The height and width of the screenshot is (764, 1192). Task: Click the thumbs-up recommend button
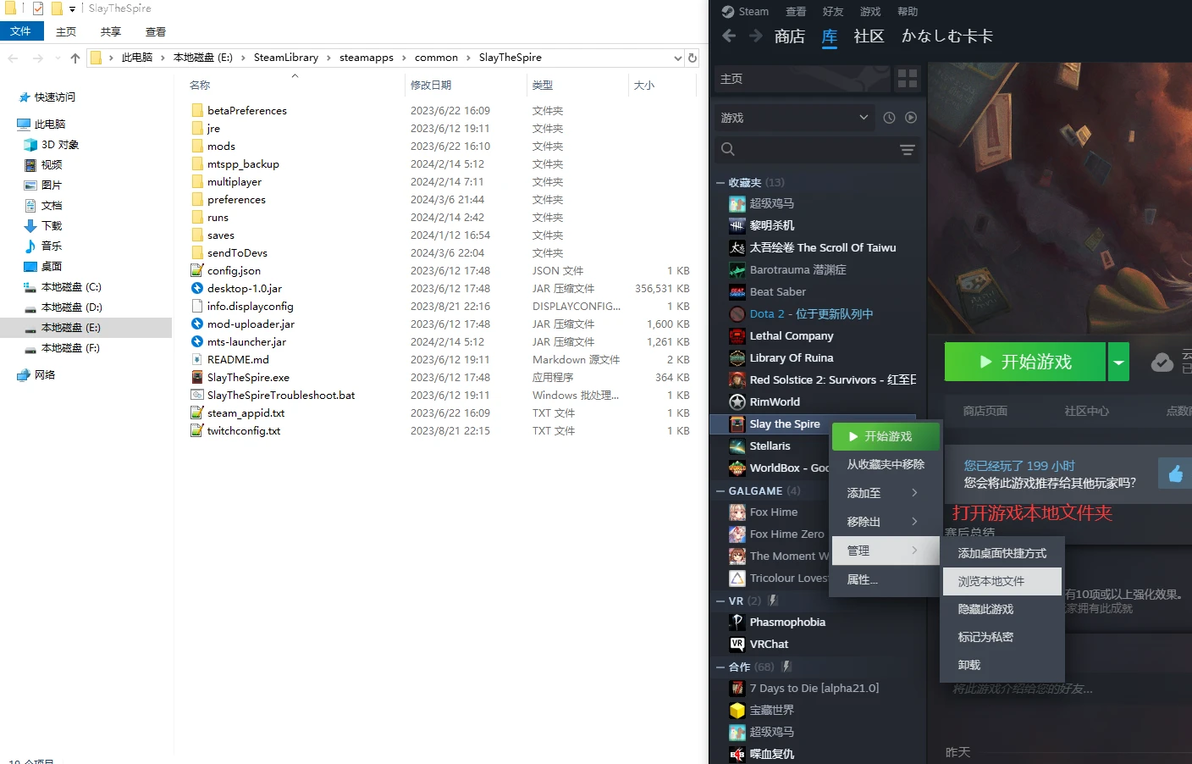[x=1175, y=474]
